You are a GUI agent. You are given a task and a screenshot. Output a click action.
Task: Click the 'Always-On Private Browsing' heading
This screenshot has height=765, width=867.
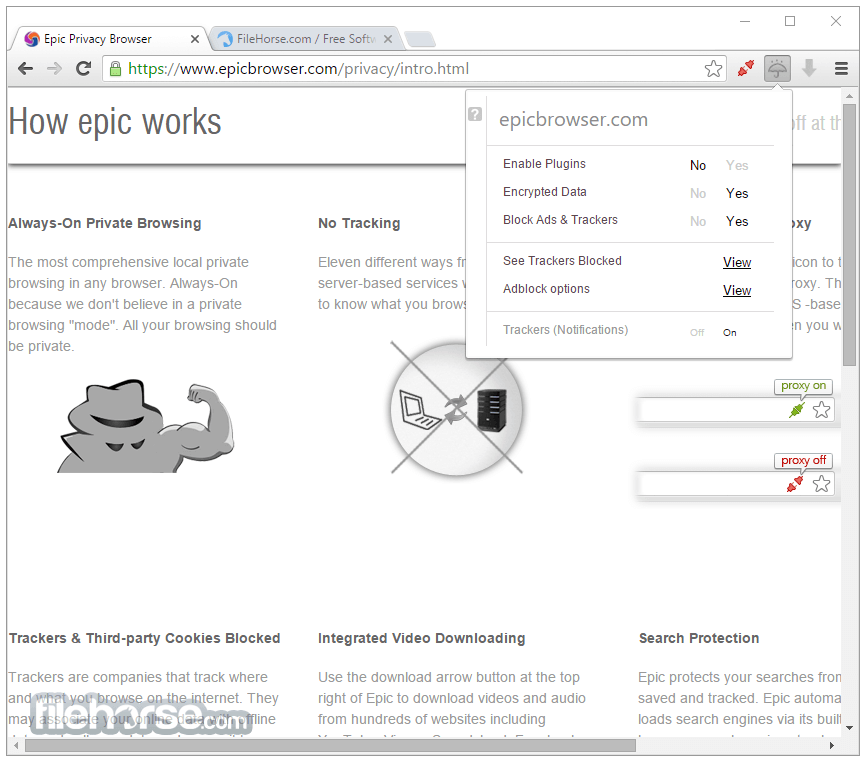coord(105,223)
